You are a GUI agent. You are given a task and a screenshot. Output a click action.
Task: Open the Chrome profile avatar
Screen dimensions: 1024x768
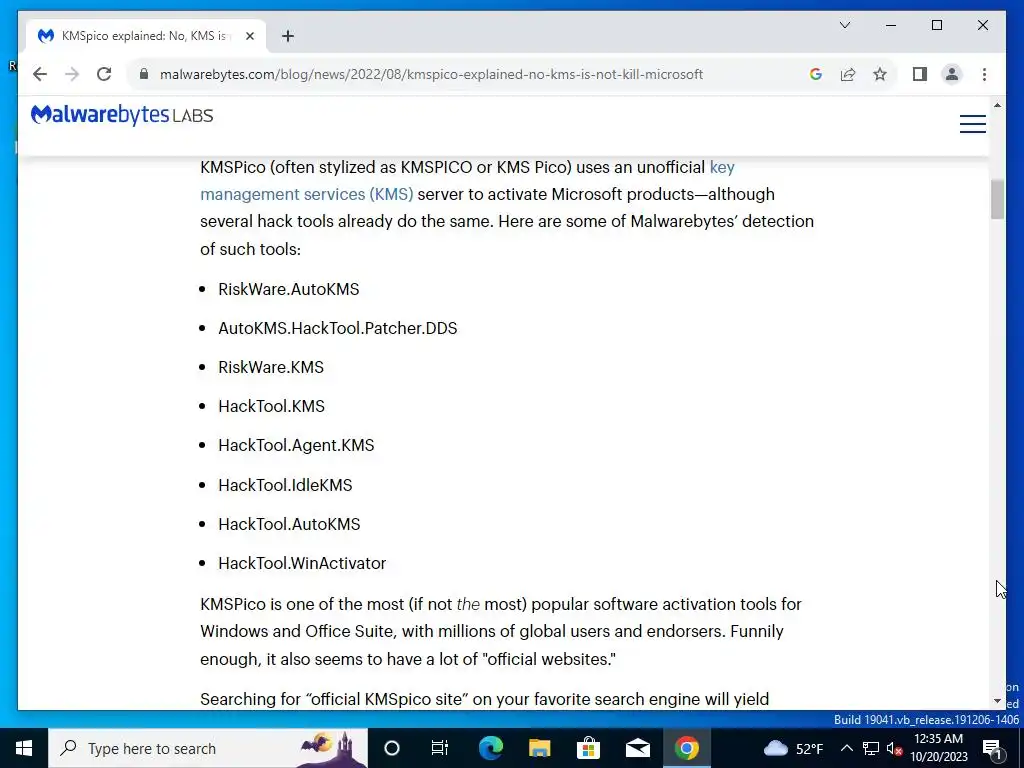(952, 74)
